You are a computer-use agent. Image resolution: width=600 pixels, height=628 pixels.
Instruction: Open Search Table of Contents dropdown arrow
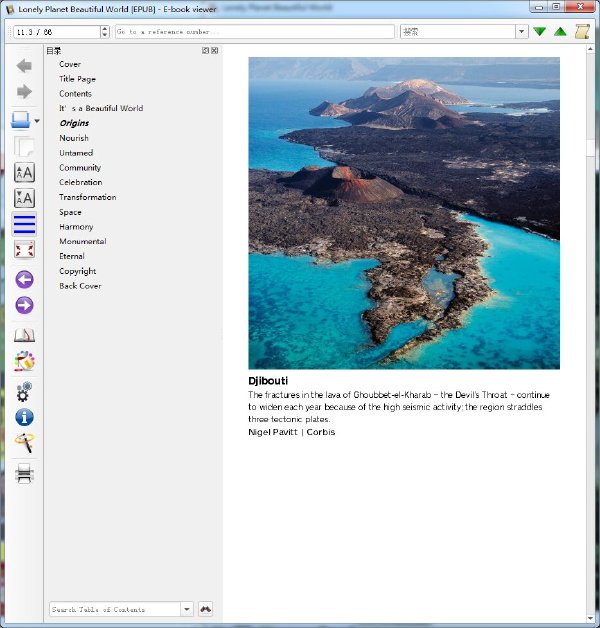[187, 609]
